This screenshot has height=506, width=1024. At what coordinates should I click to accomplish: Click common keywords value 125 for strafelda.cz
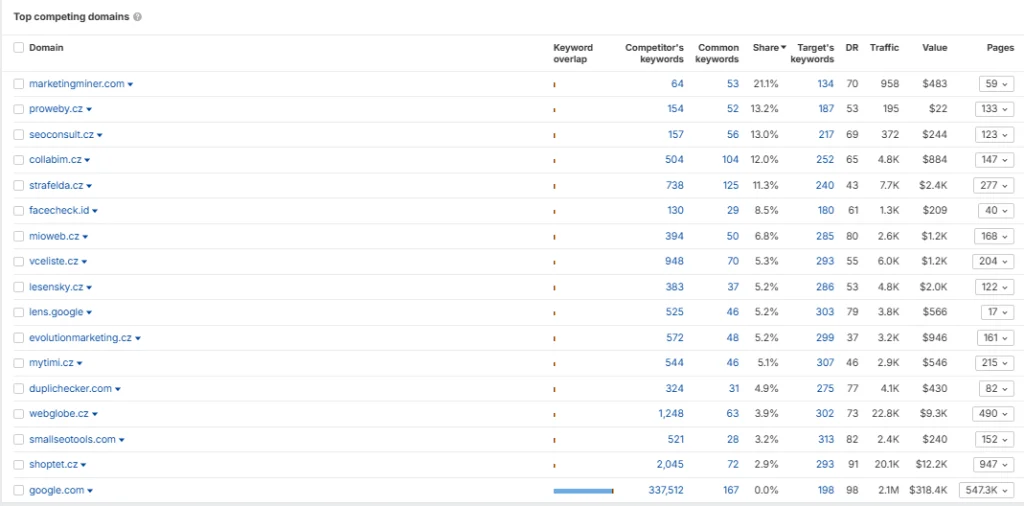731,185
